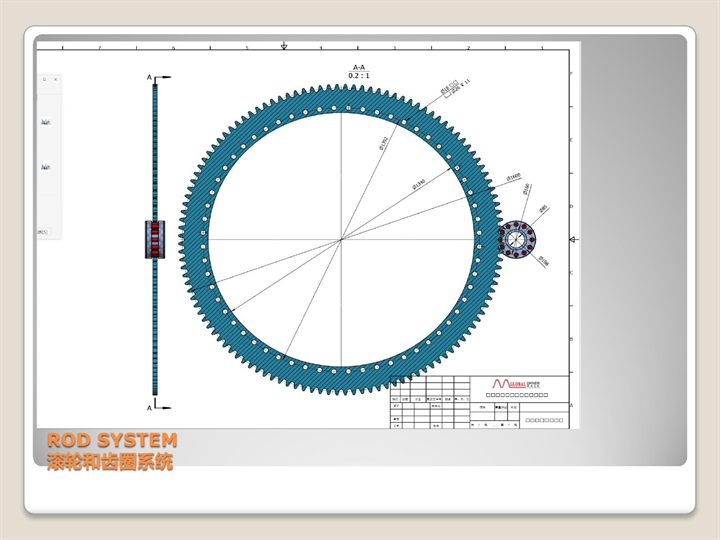Viewport: 720px width, 540px height.
Task: Click the red bearing assembly in side view
Action: [x=155, y=240]
